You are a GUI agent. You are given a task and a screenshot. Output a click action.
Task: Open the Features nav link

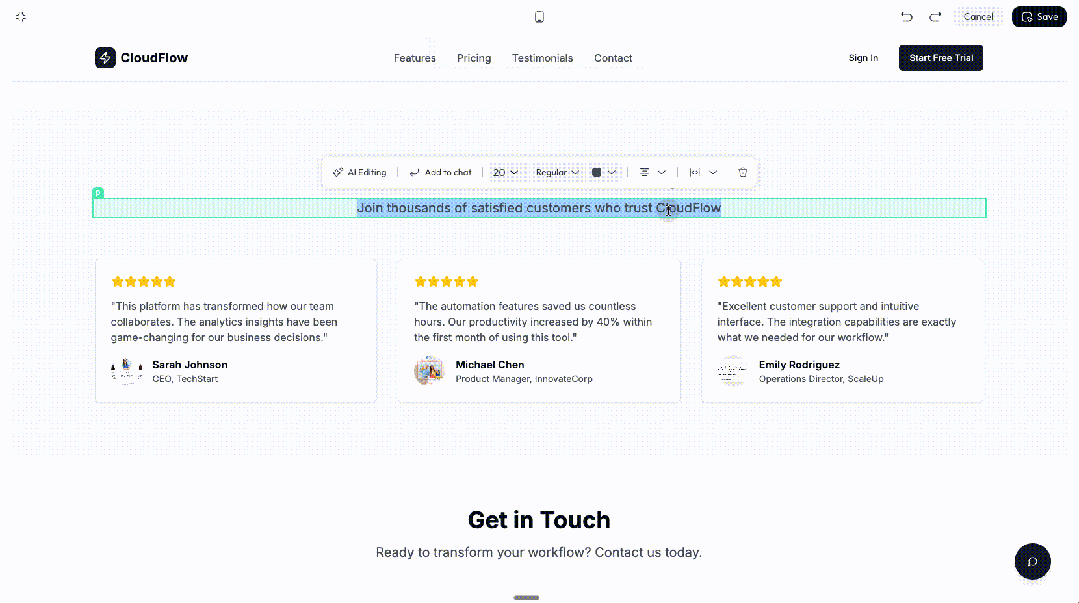[x=414, y=58]
